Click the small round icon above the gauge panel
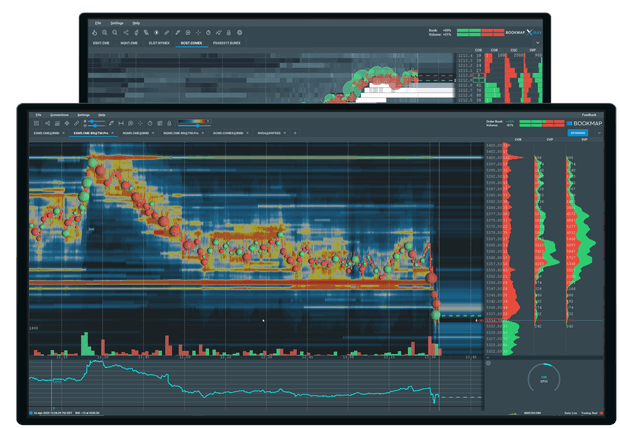 coord(488,363)
